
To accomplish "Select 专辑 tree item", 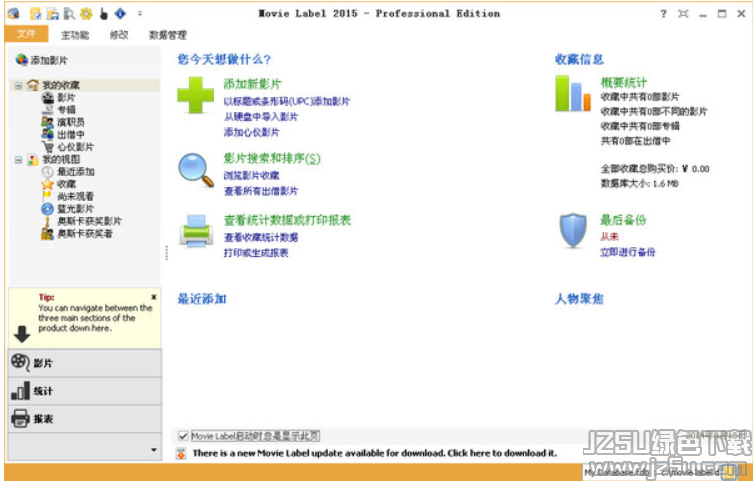I will (59, 110).
